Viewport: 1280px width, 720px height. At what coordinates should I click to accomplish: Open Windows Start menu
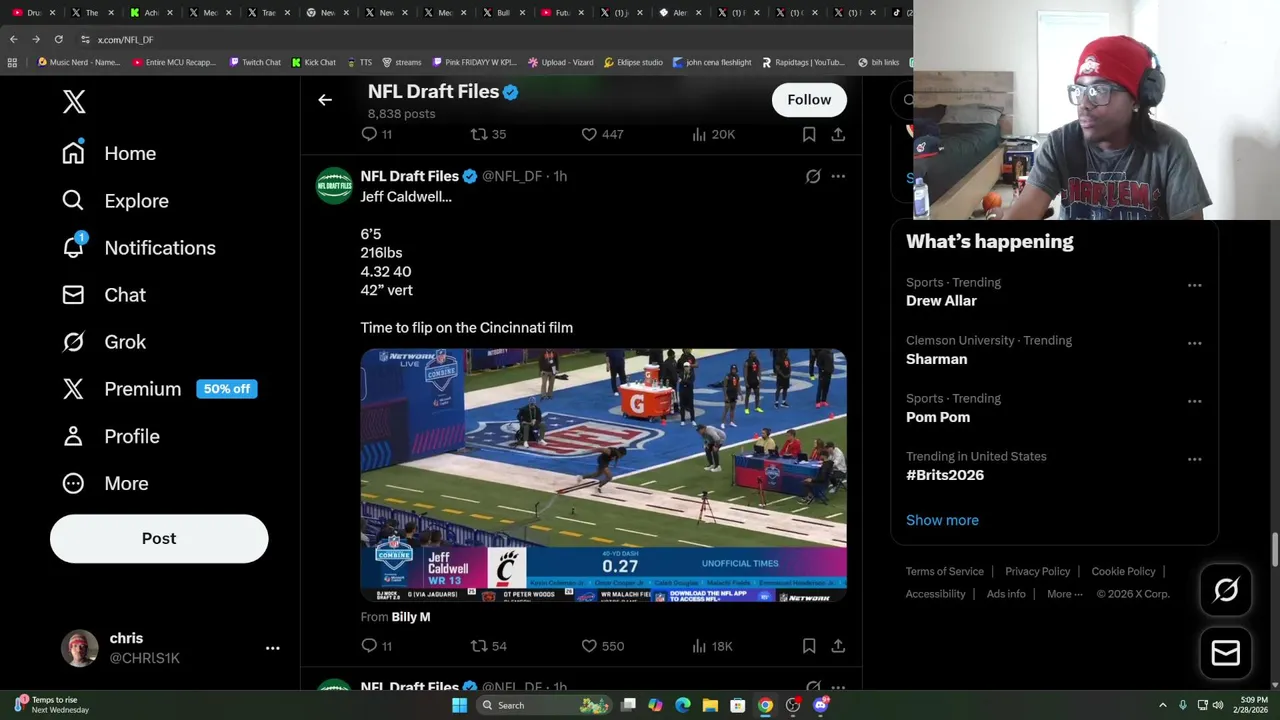[459, 705]
